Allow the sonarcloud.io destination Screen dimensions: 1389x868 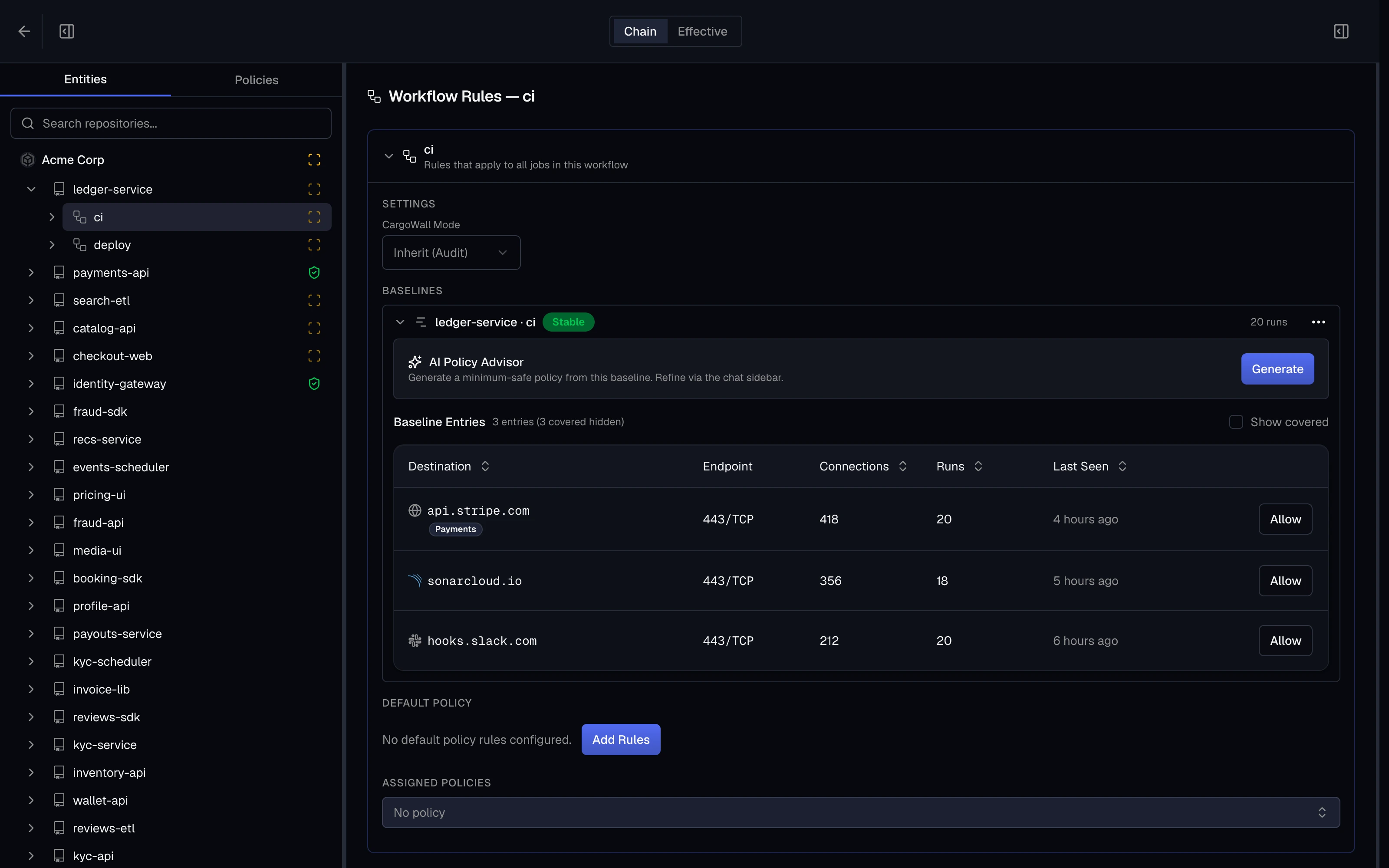[x=1285, y=580]
